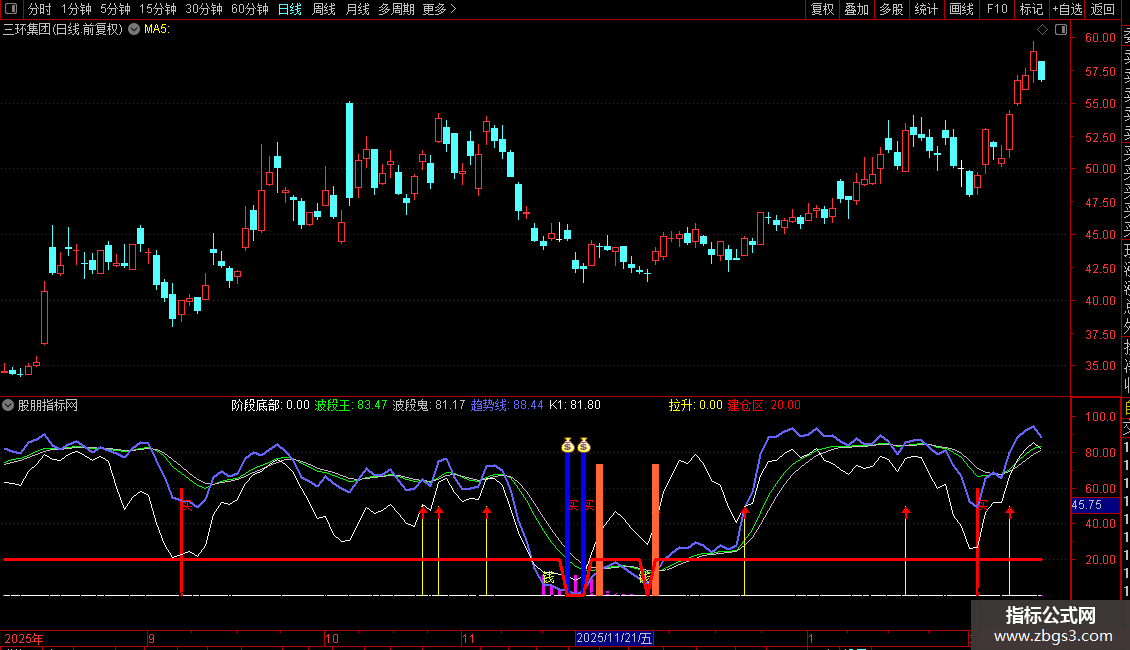Switch to 分时 chart period

tap(40, 9)
